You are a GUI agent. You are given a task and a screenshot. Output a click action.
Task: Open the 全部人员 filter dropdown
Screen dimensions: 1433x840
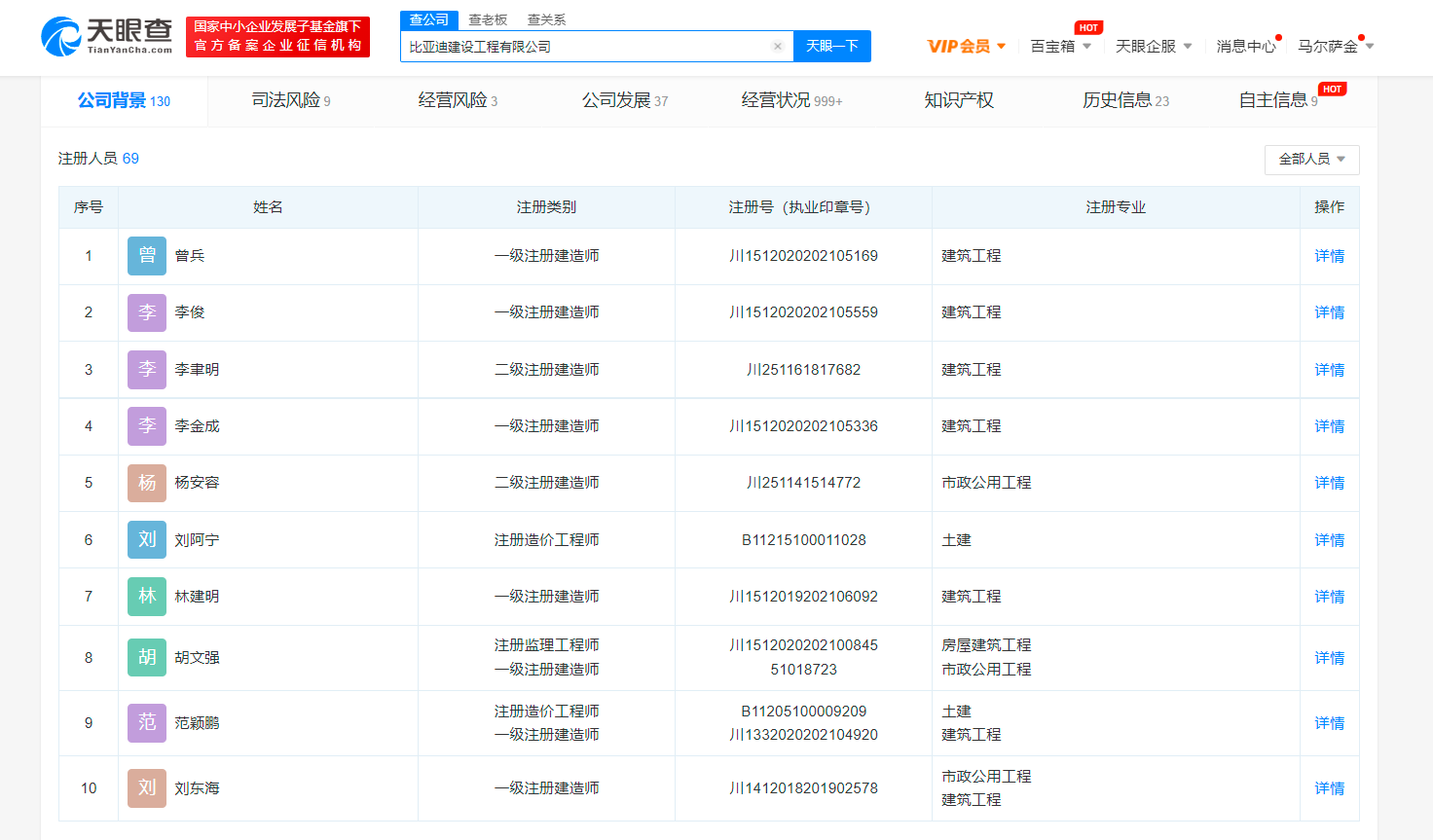click(1311, 160)
